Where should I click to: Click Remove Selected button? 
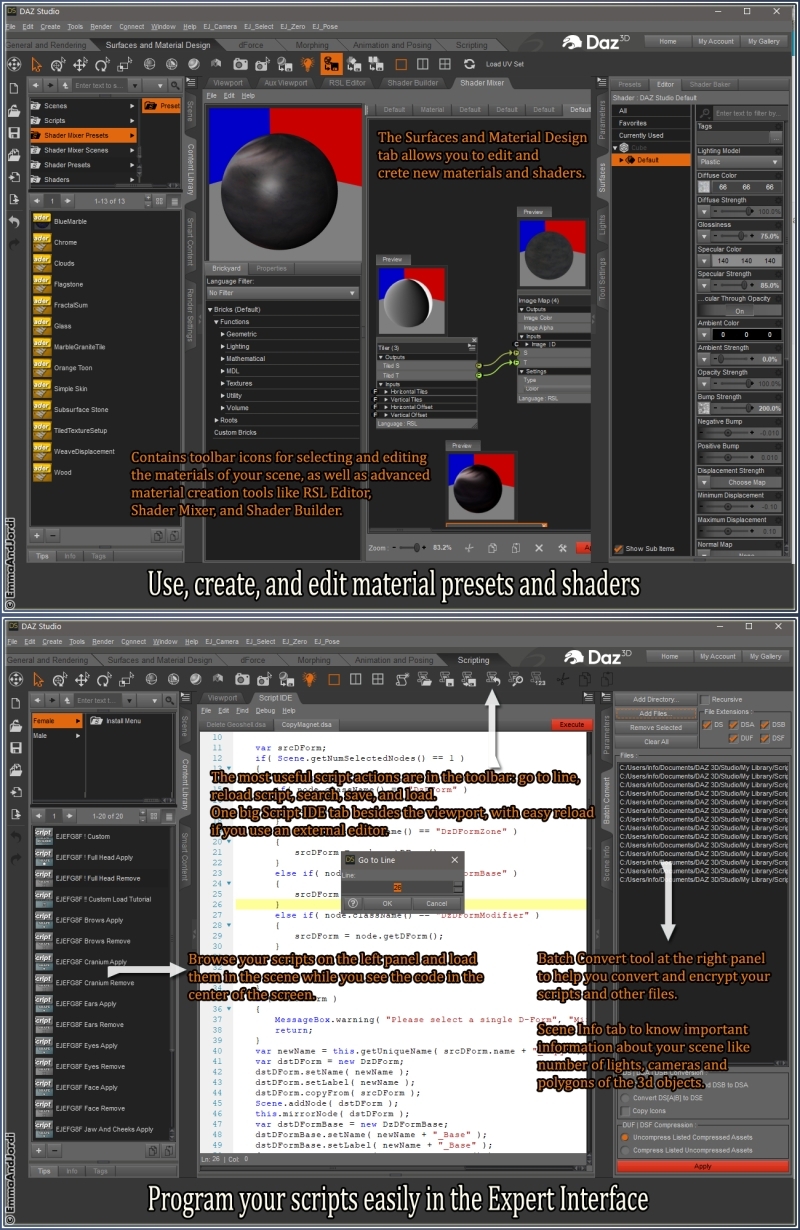click(x=656, y=727)
